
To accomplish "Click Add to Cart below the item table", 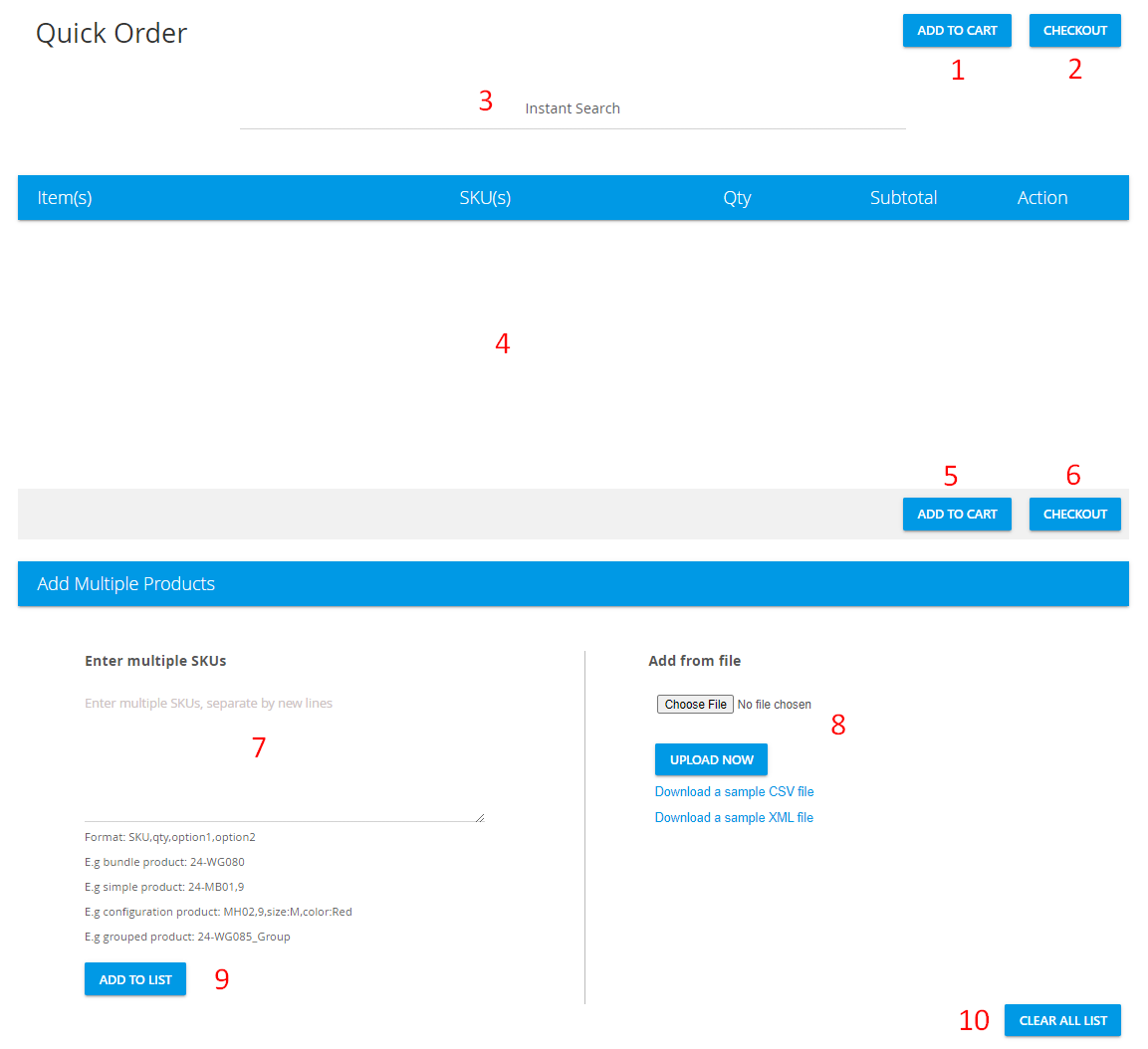I will (956, 515).
